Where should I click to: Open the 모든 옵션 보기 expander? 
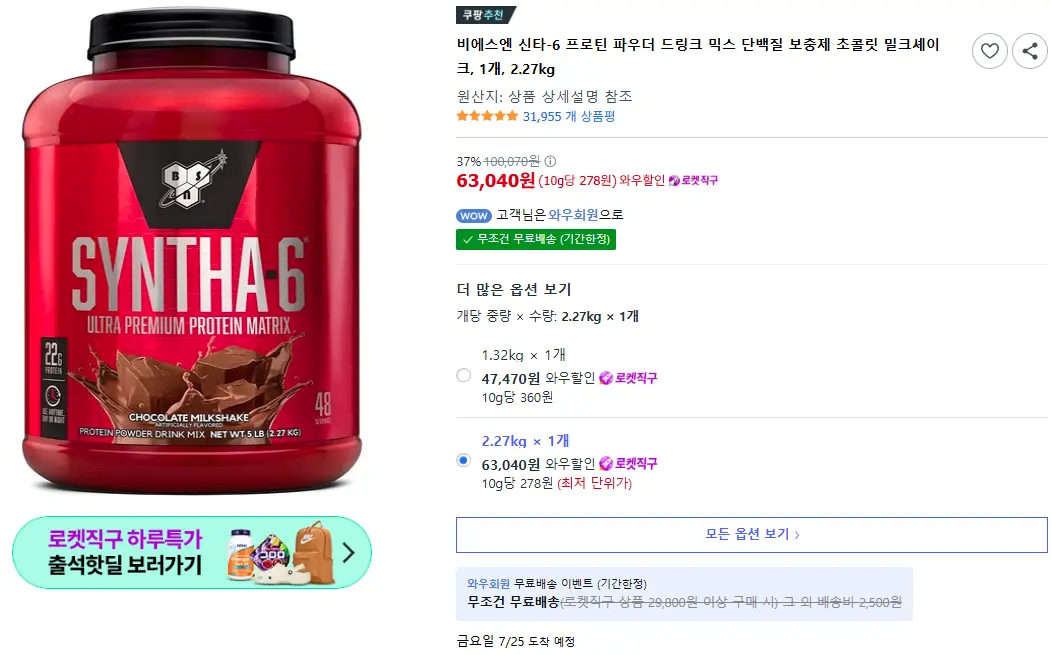751,535
